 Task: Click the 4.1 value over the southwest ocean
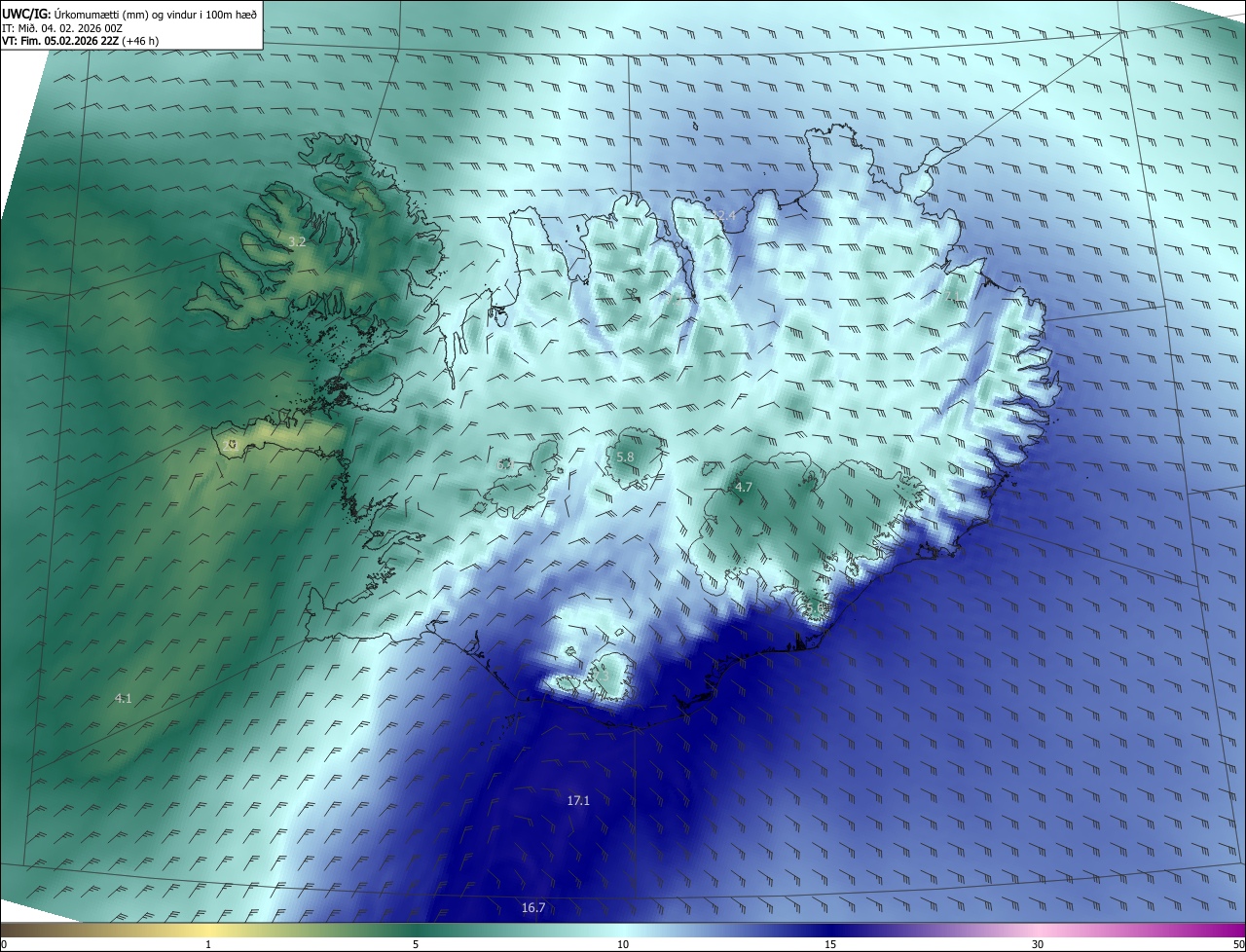pyautogui.click(x=123, y=698)
